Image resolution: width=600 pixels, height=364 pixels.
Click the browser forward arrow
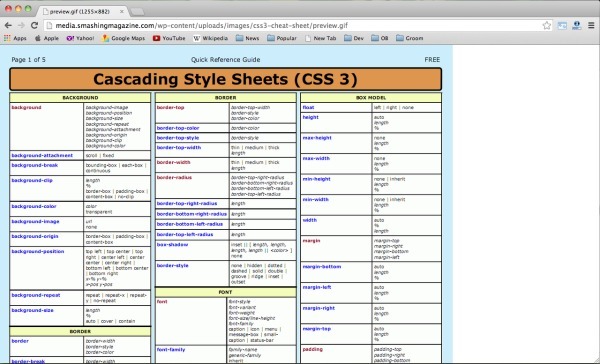(21, 26)
